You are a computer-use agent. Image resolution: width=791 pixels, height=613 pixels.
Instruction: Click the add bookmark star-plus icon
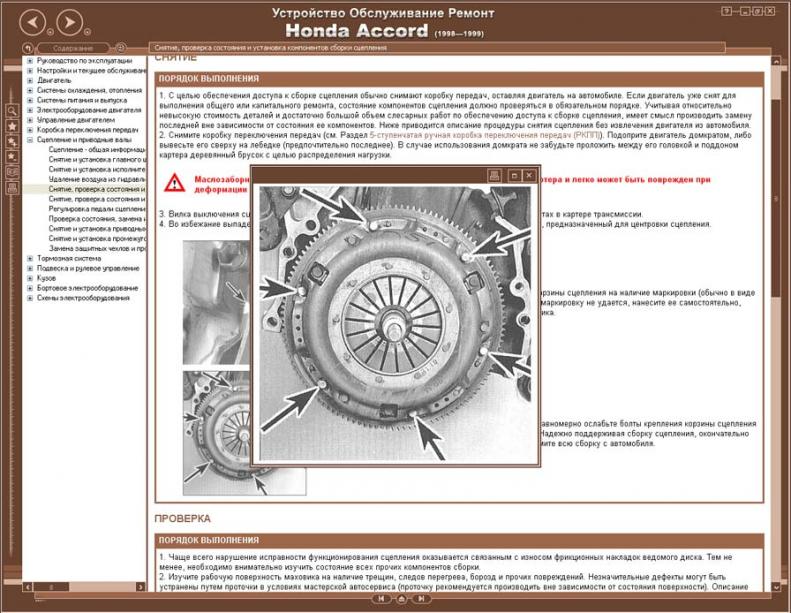point(12,142)
